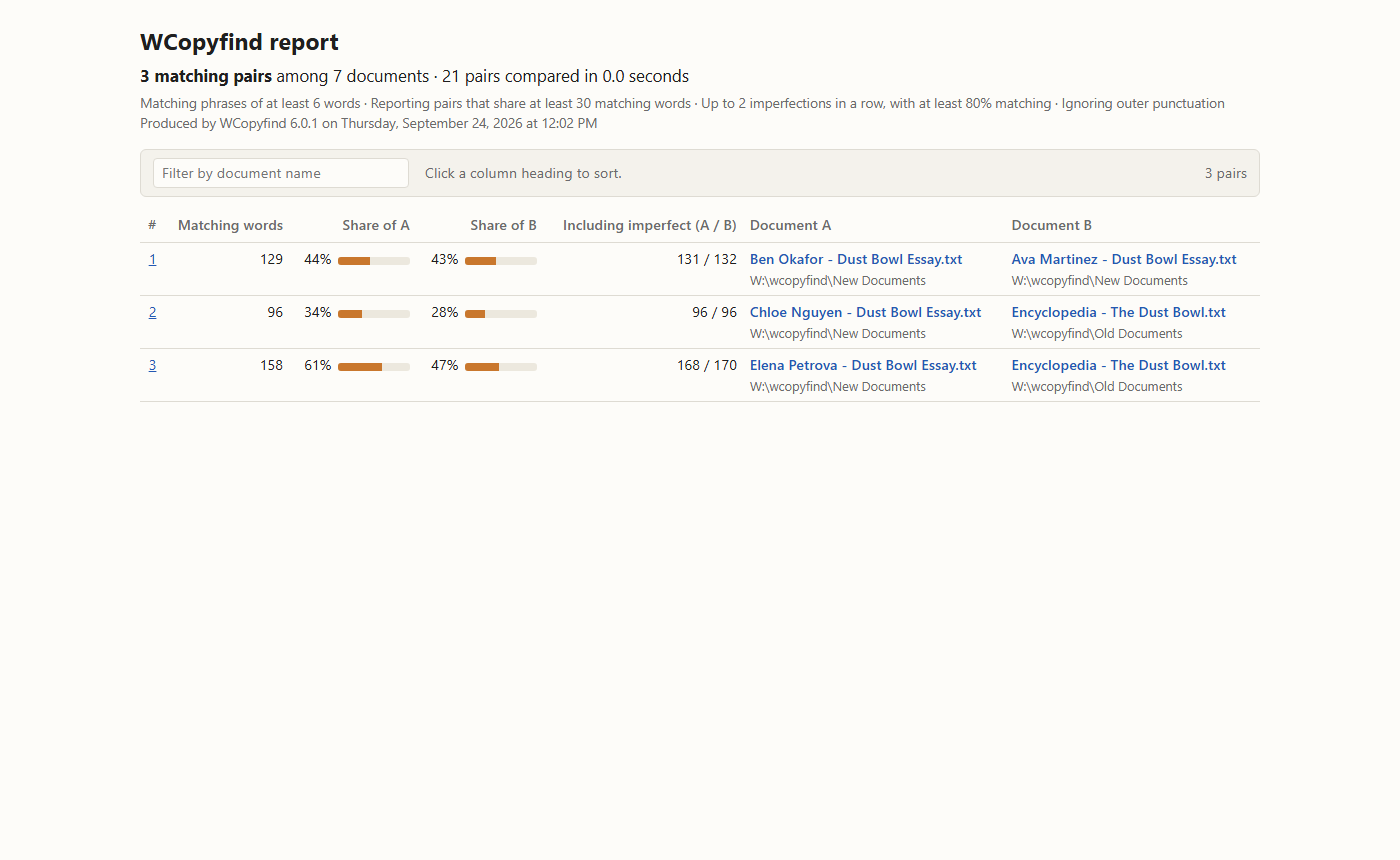The height and width of the screenshot is (860, 1400).
Task: Click the 168 / 170 imperfect value
Action: tap(707, 365)
